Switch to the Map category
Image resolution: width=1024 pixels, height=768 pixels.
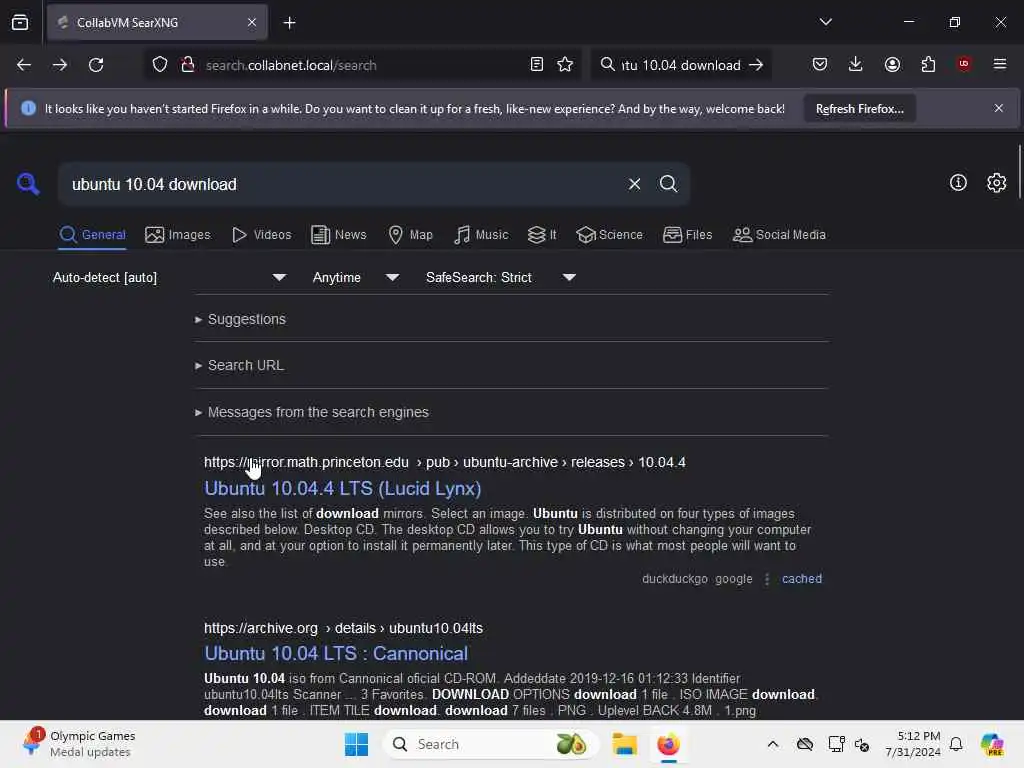(411, 235)
